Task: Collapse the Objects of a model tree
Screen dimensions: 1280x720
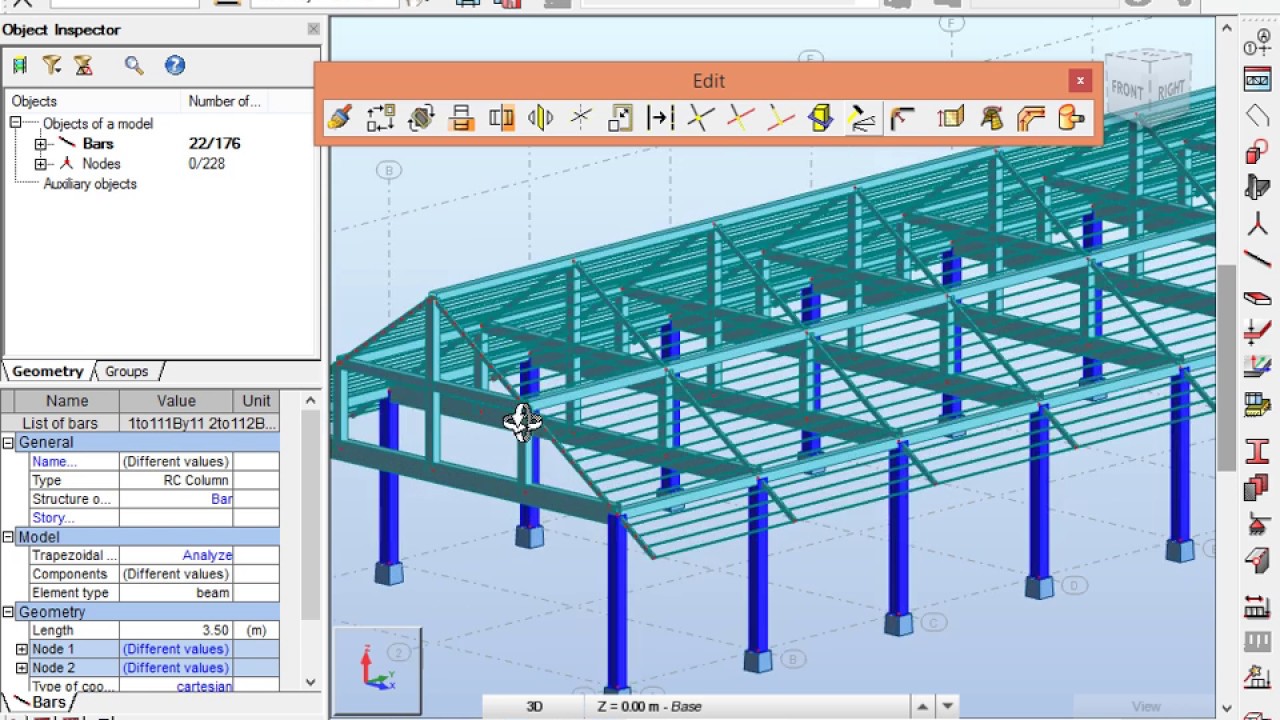Action: click(16, 123)
